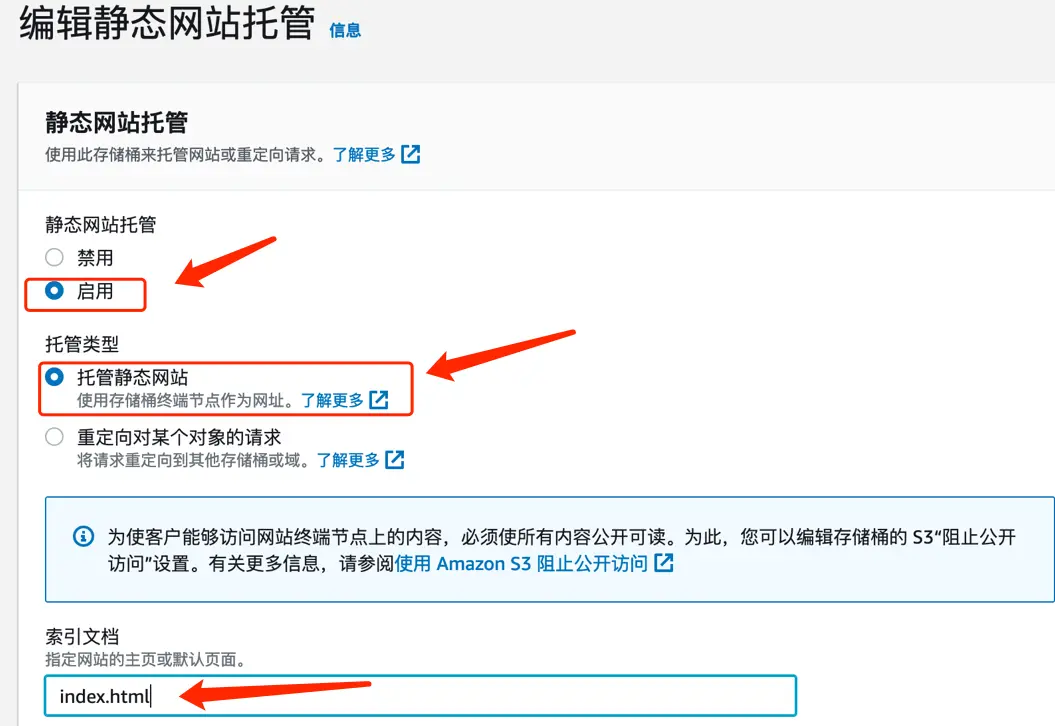Click external-link icon after Amazon S3 link
The width and height of the screenshot is (1055, 726).
pyautogui.click(x=664, y=562)
